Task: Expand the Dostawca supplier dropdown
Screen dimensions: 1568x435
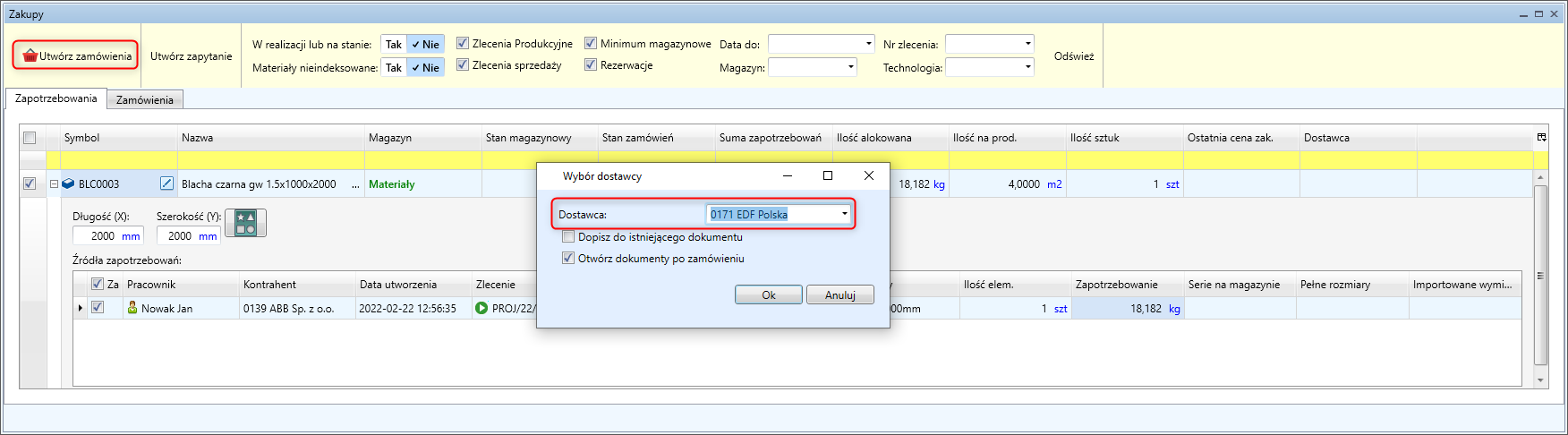Action: (x=844, y=214)
